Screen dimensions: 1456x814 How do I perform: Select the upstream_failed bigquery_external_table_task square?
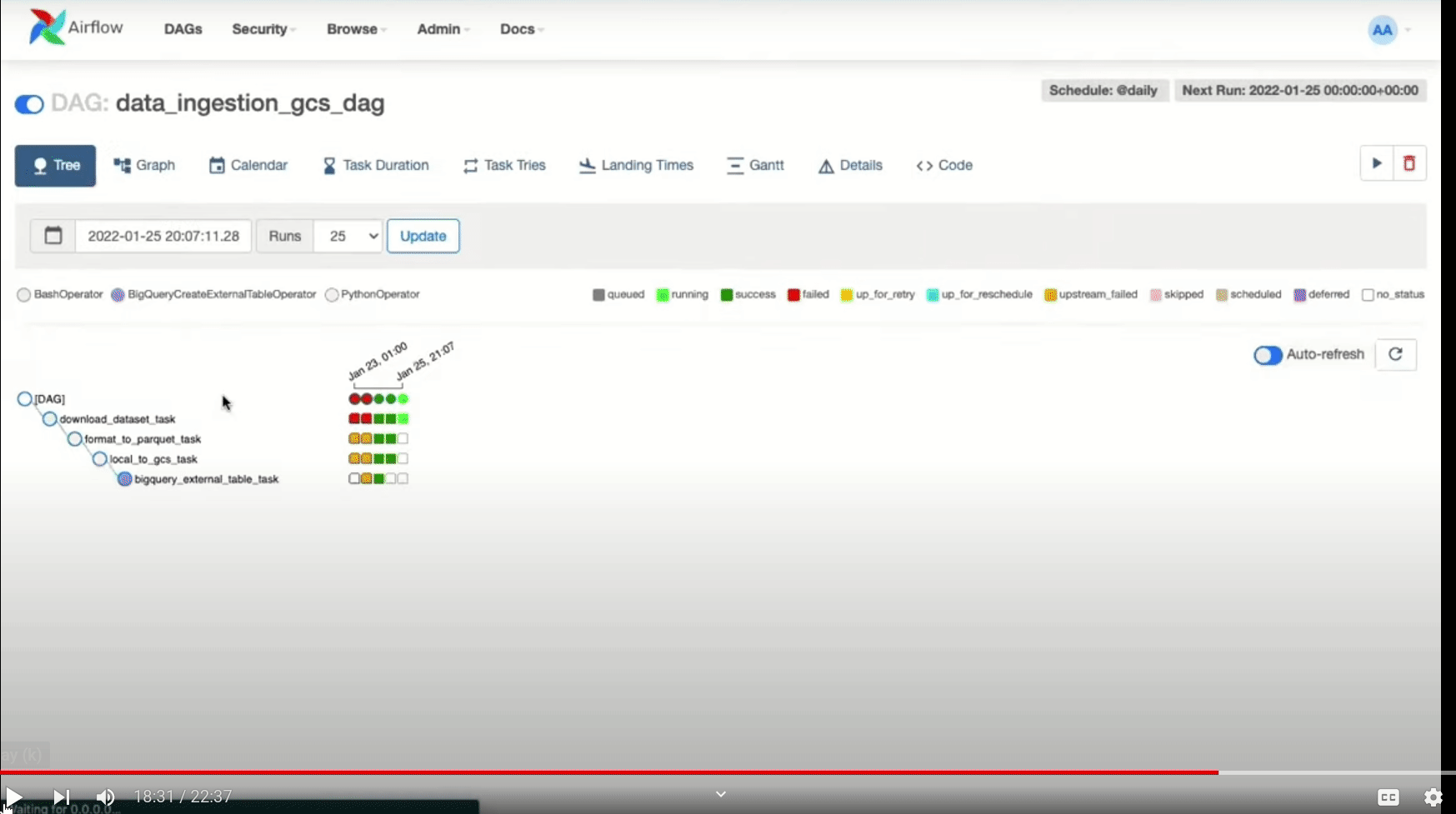(367, 479)
